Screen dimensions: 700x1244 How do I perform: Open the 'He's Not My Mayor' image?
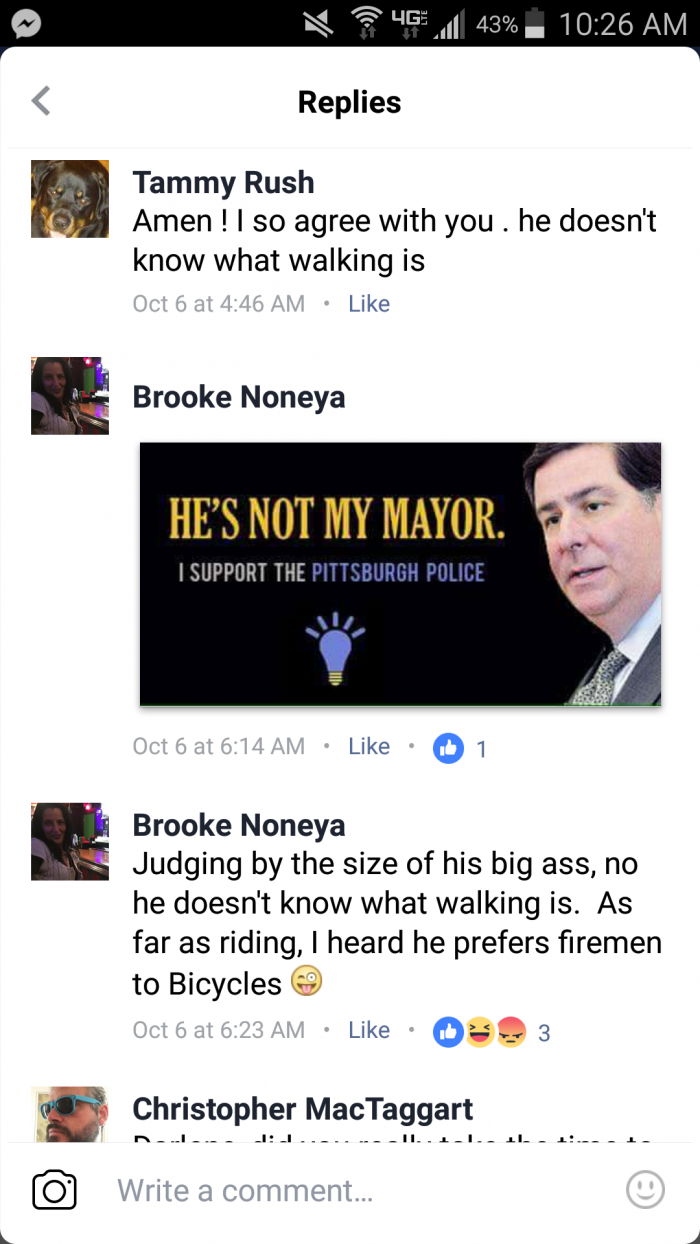tap(400, 574)
